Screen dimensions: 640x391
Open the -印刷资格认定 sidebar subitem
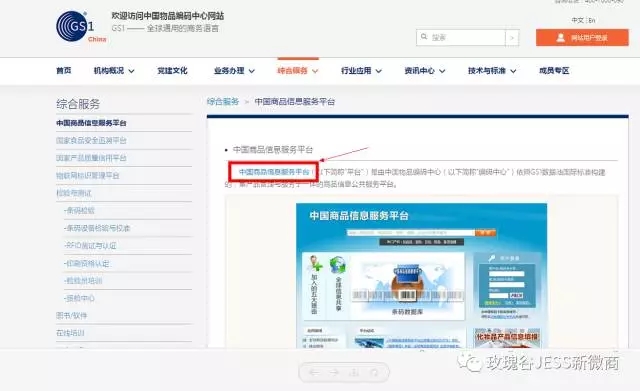tap(87, 263)
